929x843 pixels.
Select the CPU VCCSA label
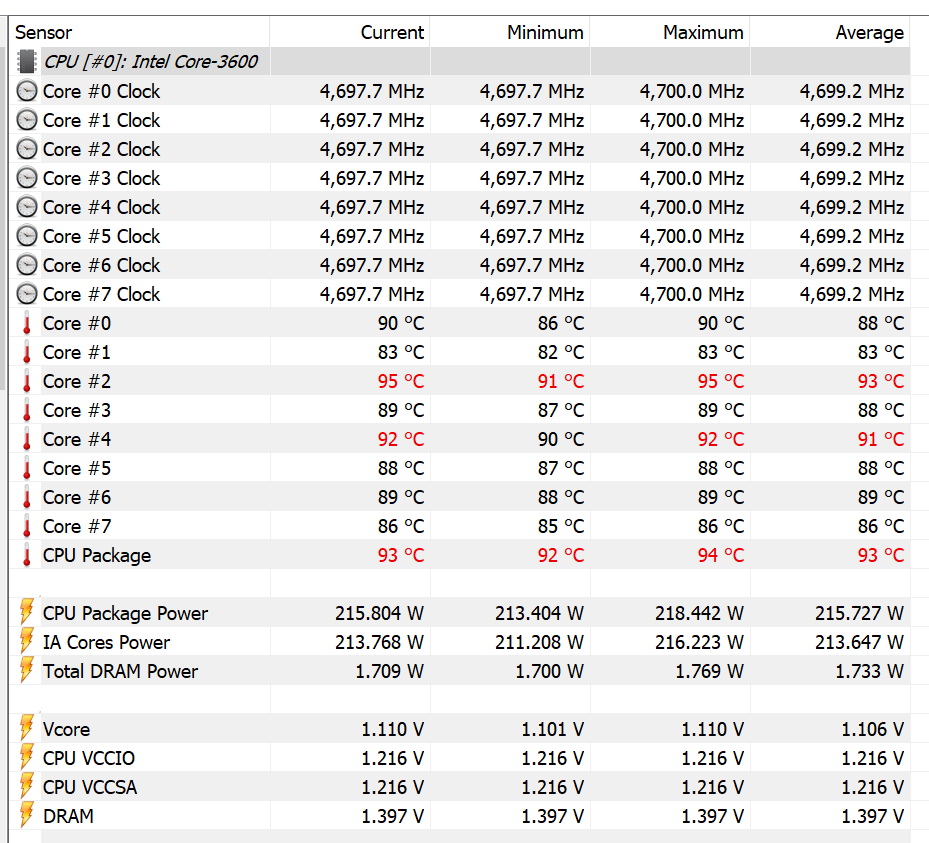pos(89,787)
